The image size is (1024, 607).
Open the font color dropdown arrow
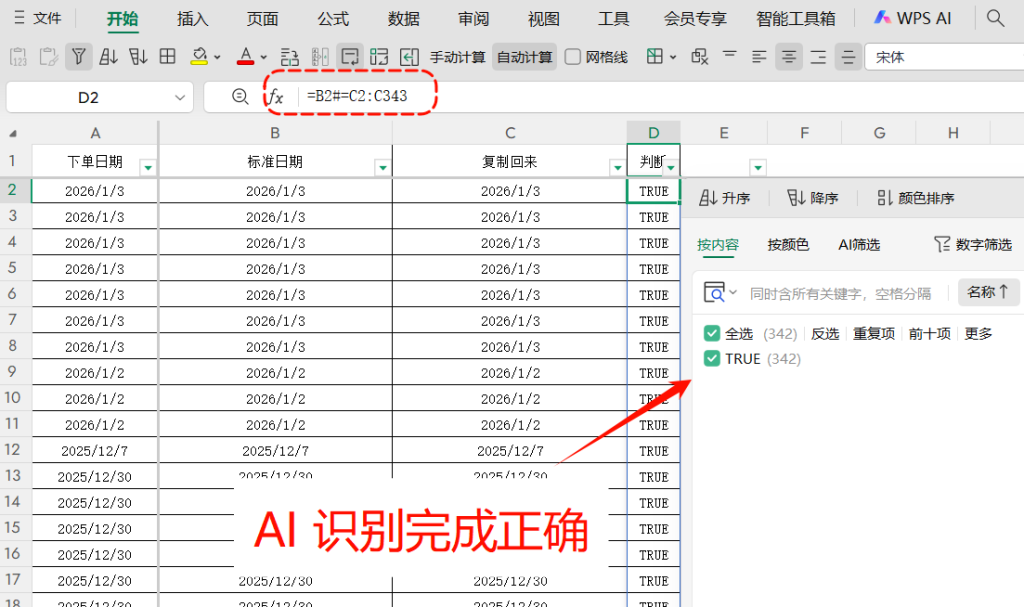click(264, 57)
